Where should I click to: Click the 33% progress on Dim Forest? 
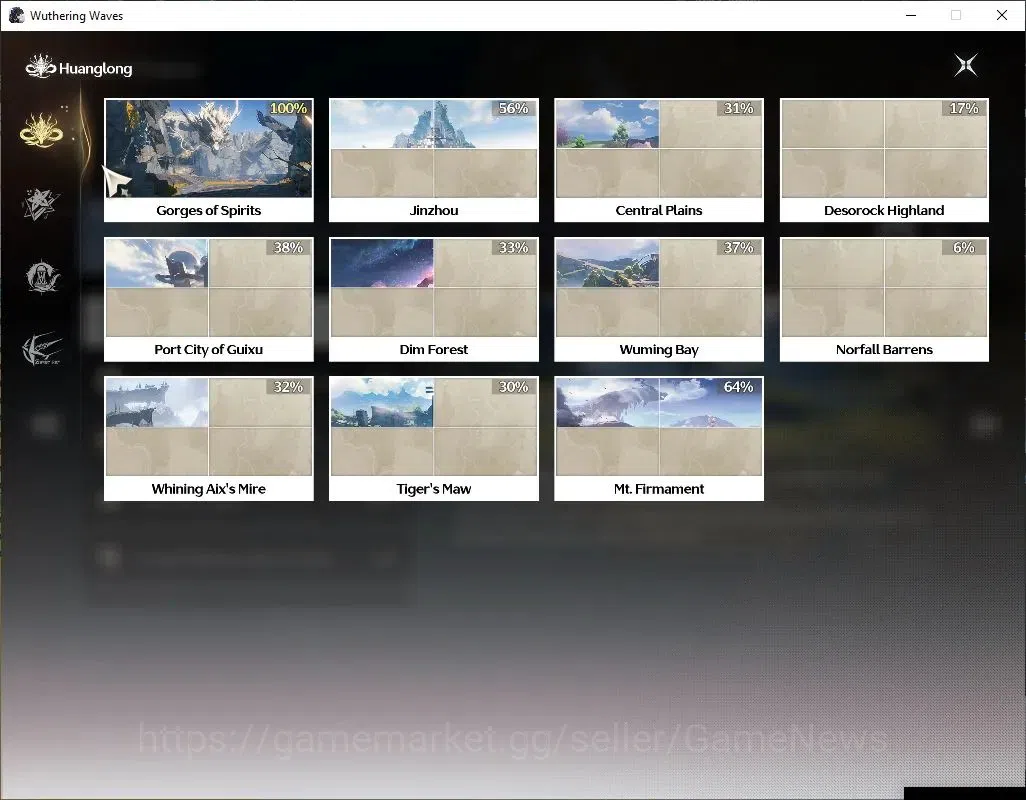click(x=514, y=248)
